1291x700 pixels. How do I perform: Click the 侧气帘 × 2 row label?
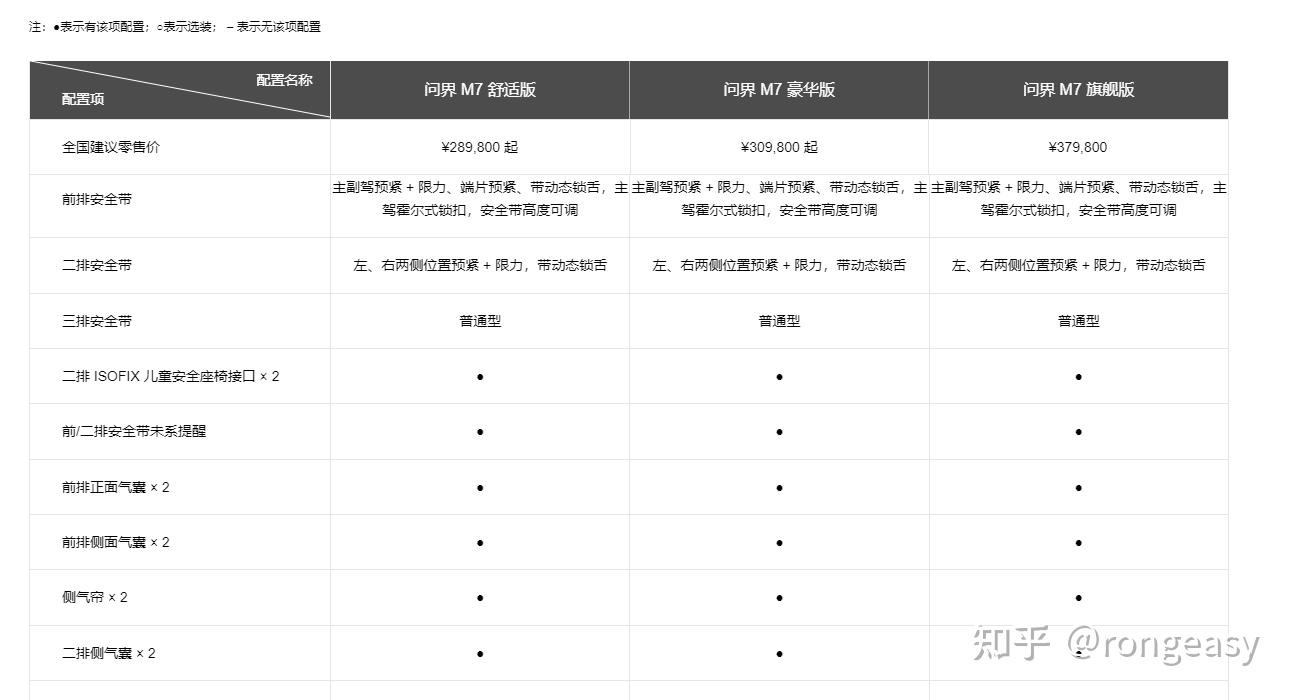95,597
